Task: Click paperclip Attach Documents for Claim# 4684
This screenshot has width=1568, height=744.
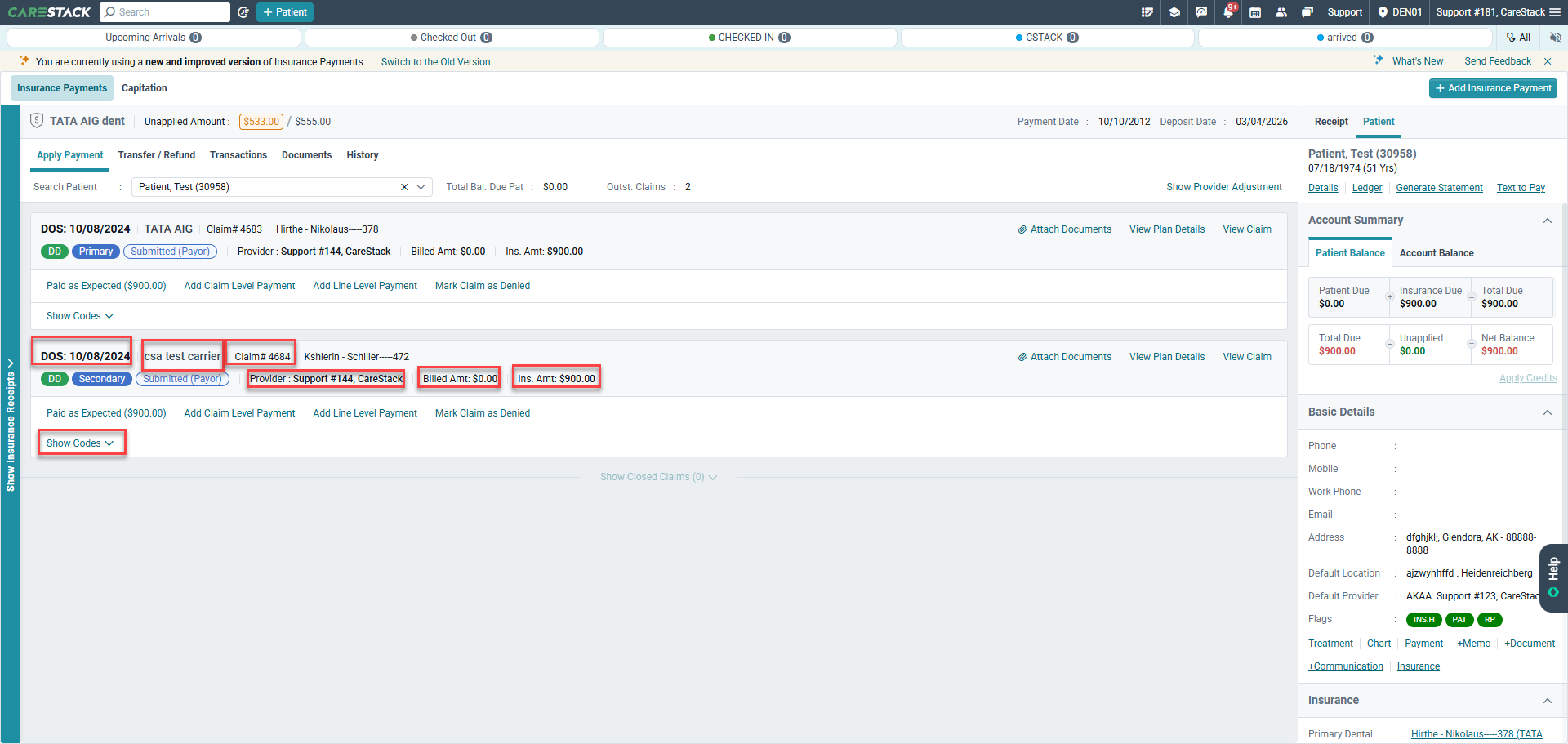Action: (x=1064, y=357)
